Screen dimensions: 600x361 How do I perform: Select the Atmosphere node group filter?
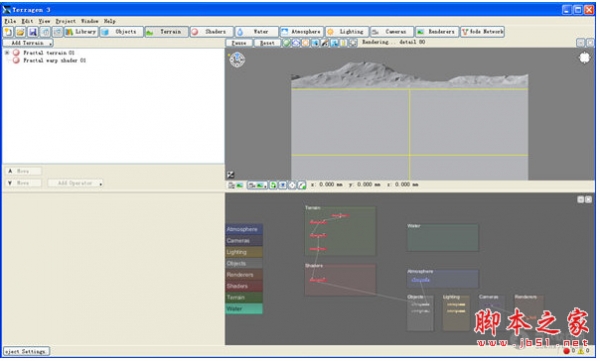(x=244, y=229)
